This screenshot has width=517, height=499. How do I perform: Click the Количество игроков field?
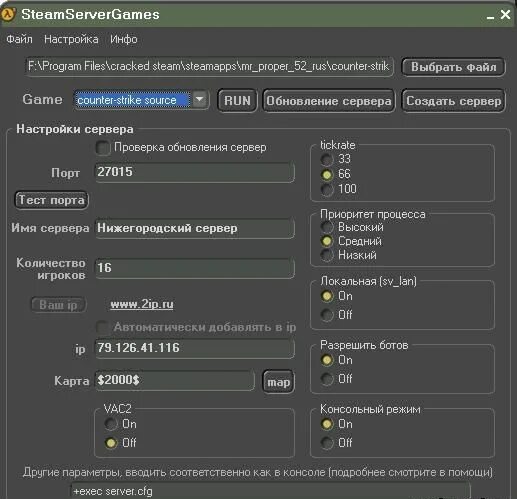[195, 268]
